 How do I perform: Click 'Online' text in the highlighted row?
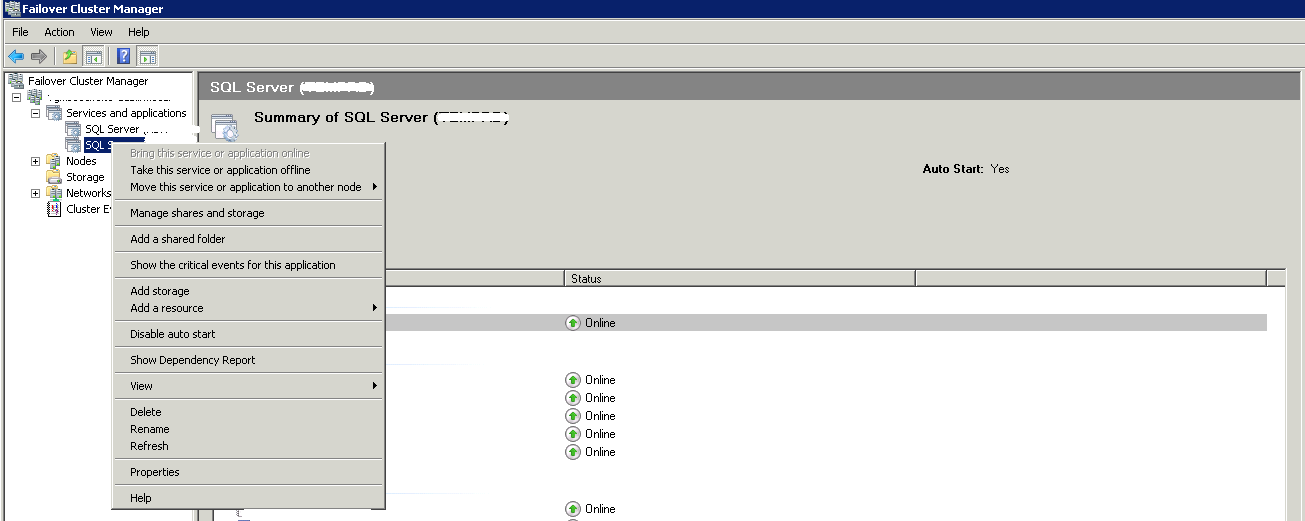[x=600, y=323]
